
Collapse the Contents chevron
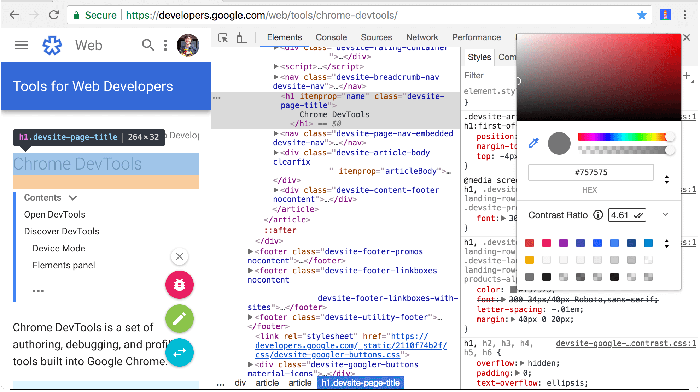pyautogui.click(x=73, y=198)
